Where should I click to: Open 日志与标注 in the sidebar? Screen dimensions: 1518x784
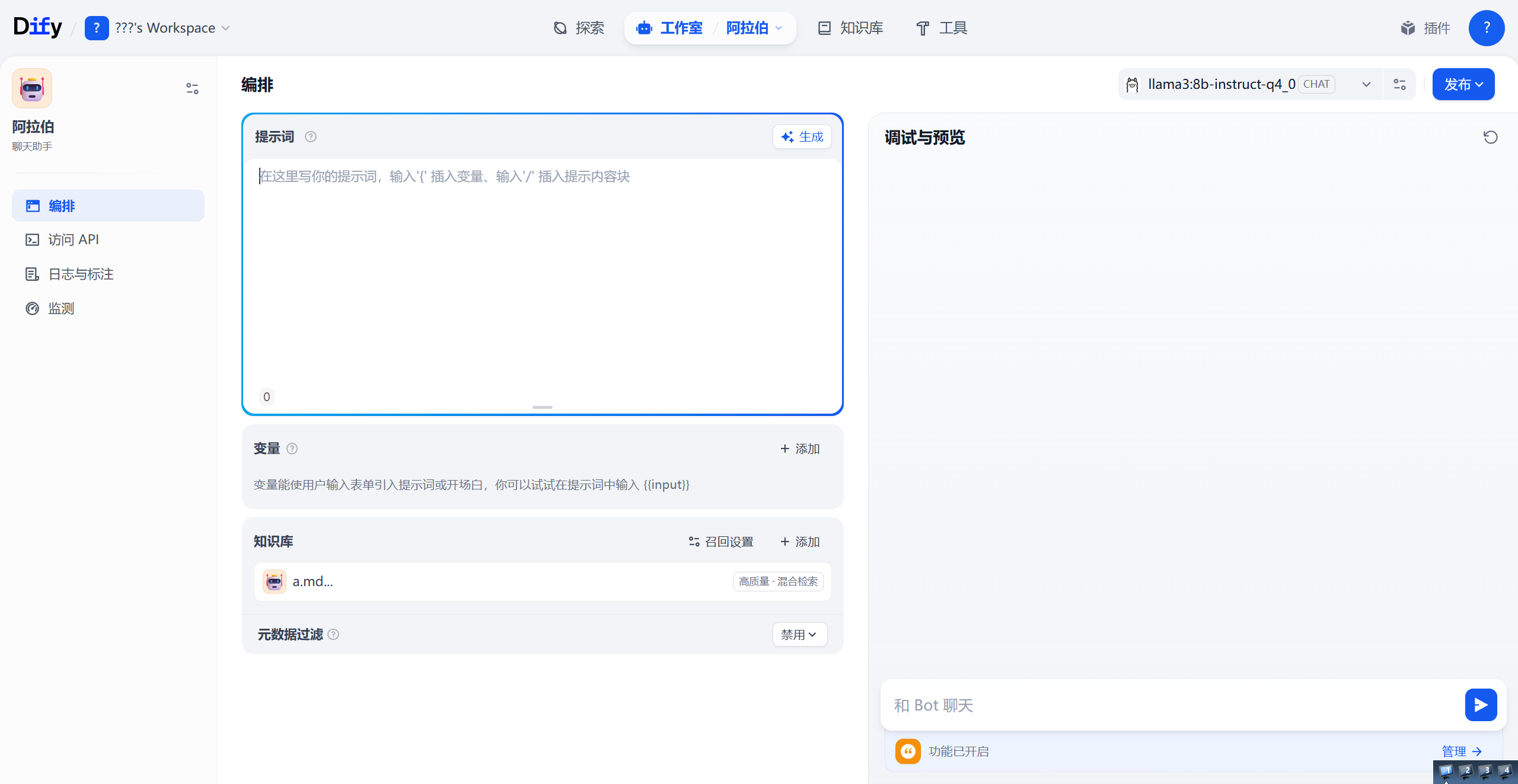click(x=108, y=274)
